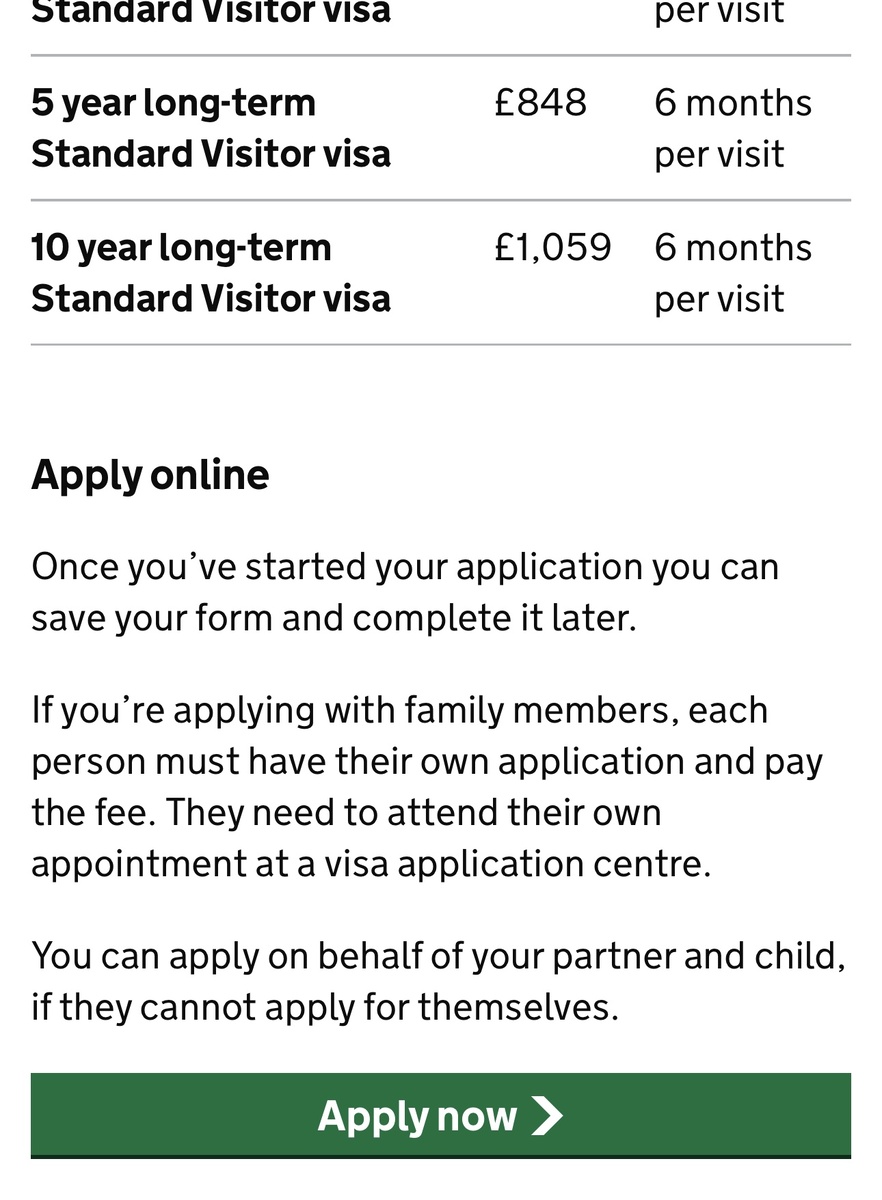Click the cut-off 'Standard Visitor visa' text at top
This screenshot has width=882, height=1200.
click(x=211, y=13)
